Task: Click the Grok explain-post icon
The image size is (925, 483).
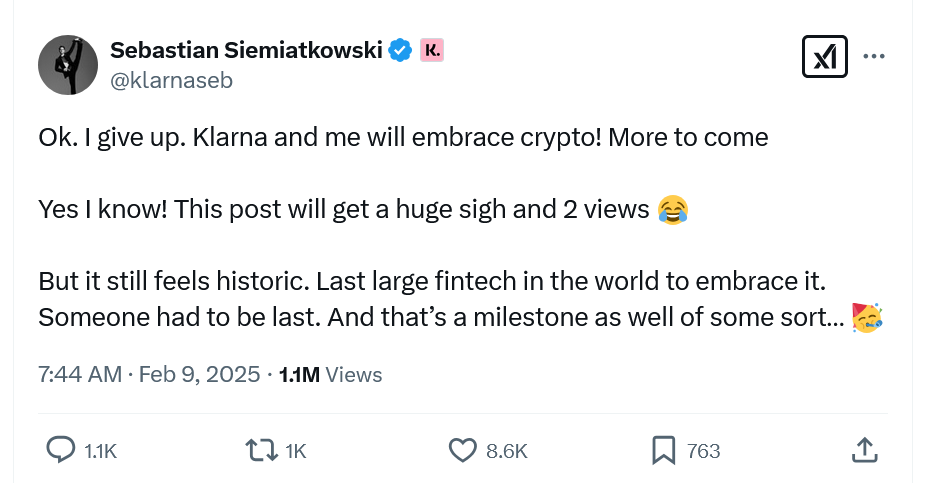Action: 825,57
